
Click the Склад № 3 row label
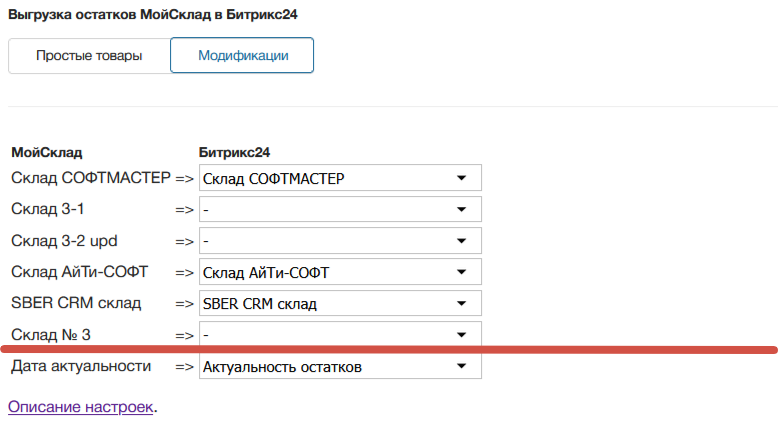click(57, 334)
